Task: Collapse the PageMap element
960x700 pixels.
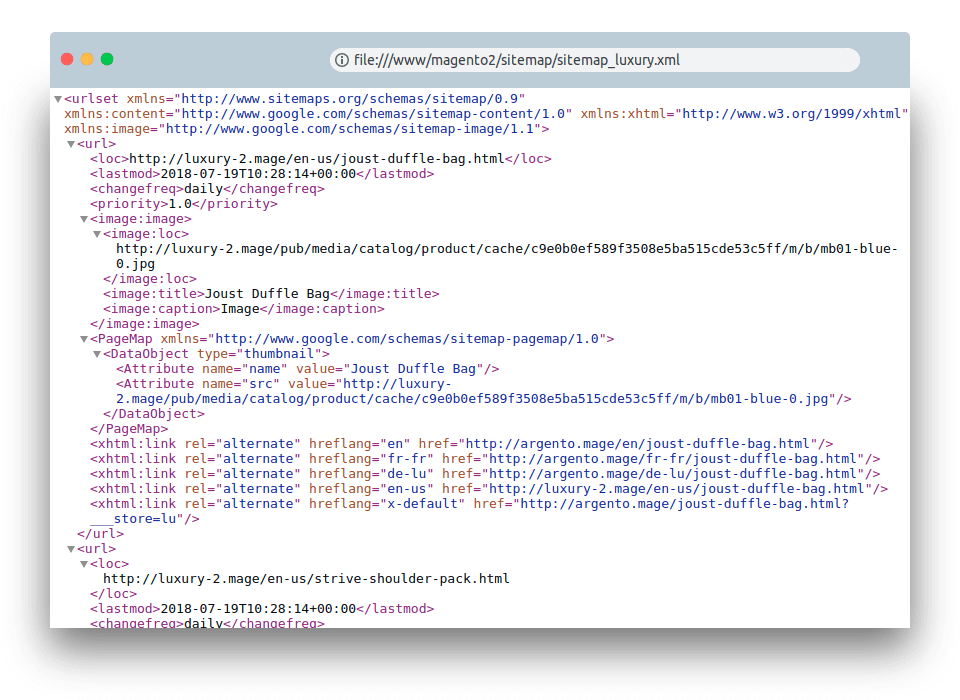Action: pyautogui.click(x=85, y=338)
